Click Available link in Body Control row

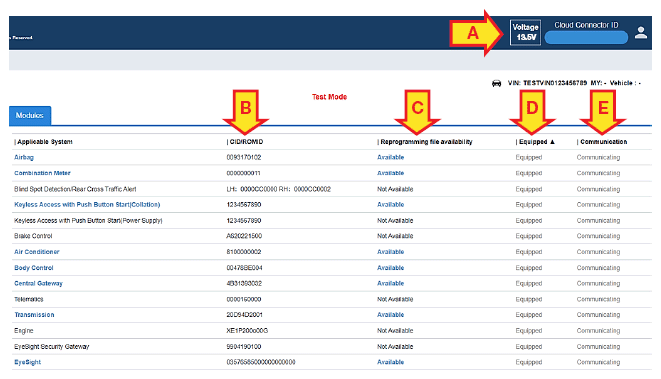coord(390,268)
